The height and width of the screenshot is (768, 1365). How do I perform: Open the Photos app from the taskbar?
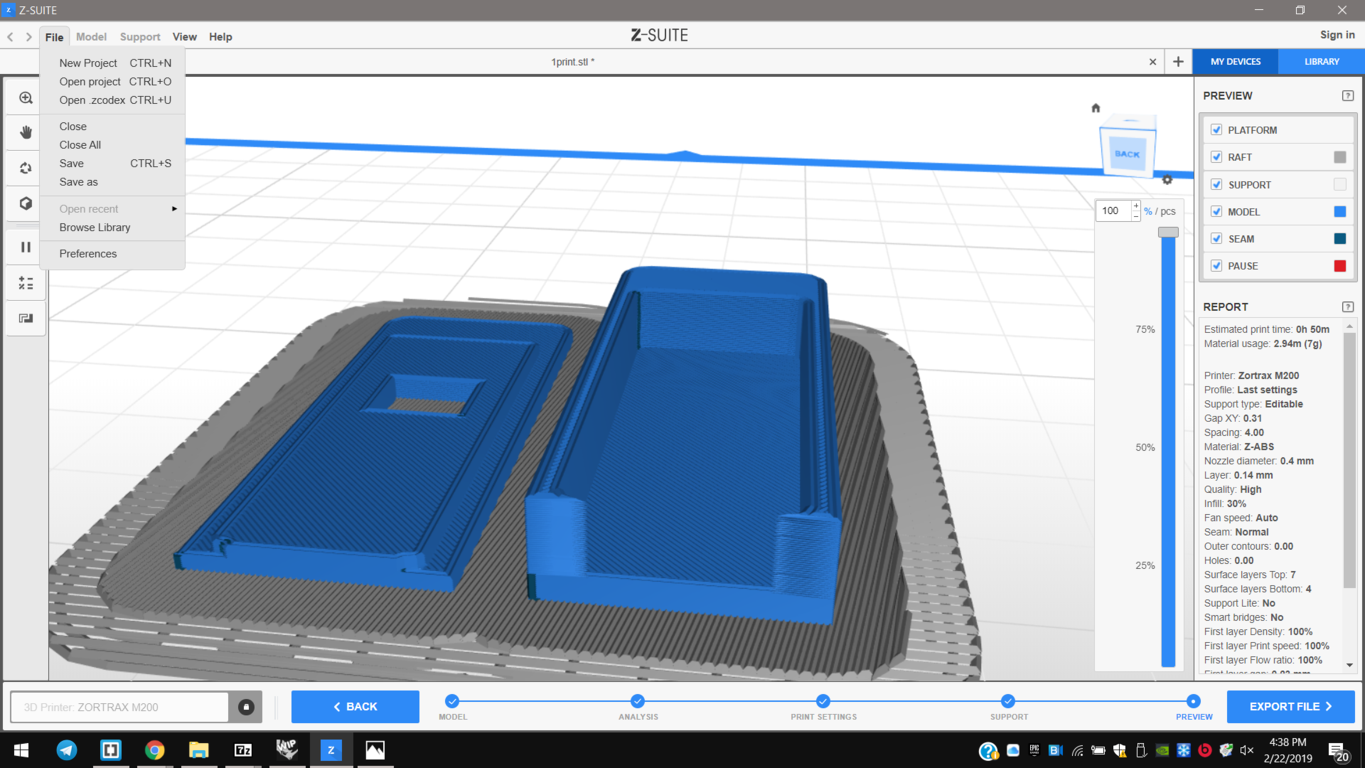coord(375,750)
